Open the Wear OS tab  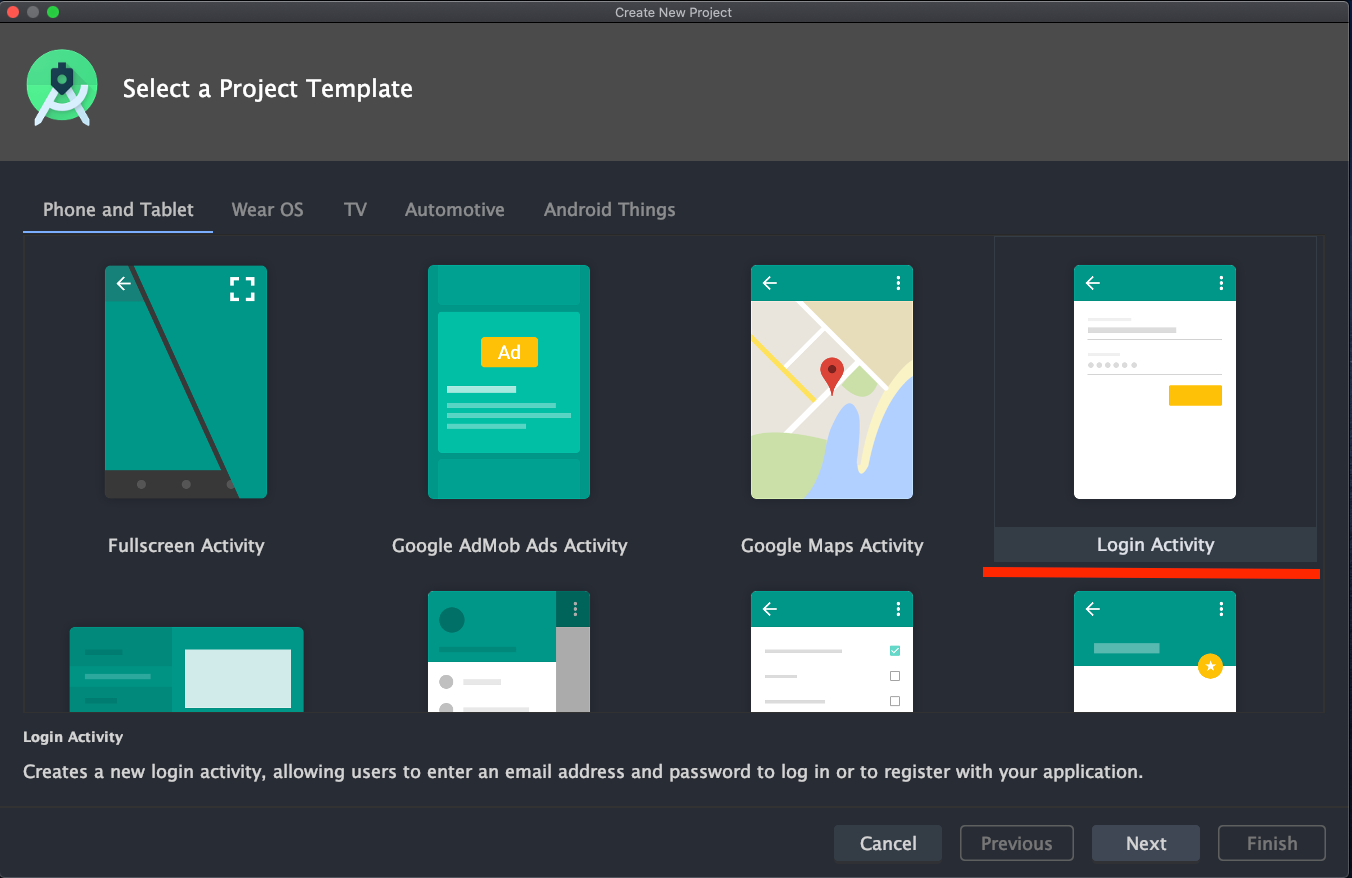267,210
